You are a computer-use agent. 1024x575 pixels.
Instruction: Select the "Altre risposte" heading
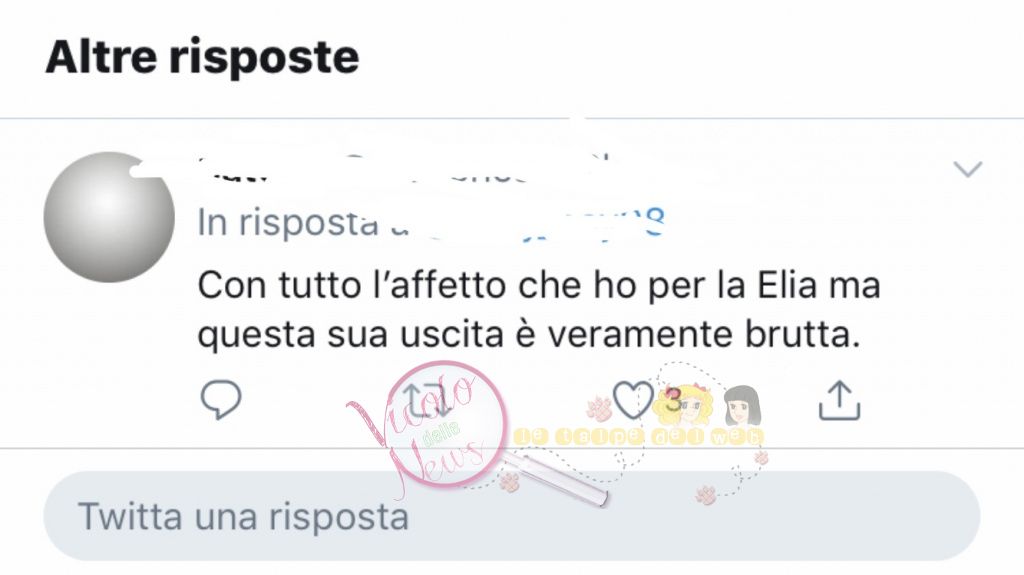(x=202, y=57)
